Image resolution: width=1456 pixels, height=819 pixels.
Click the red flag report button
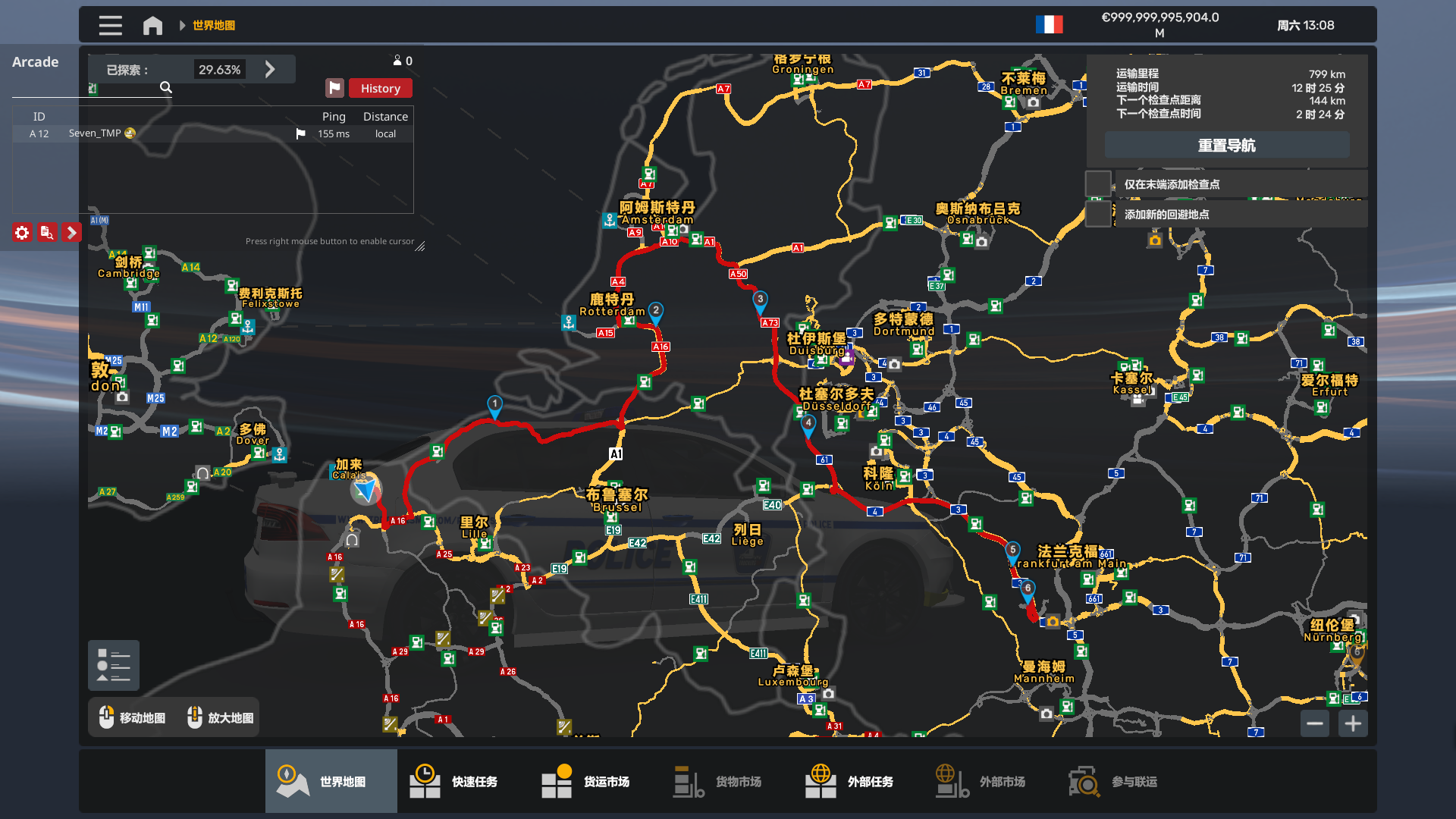(334, 88)
